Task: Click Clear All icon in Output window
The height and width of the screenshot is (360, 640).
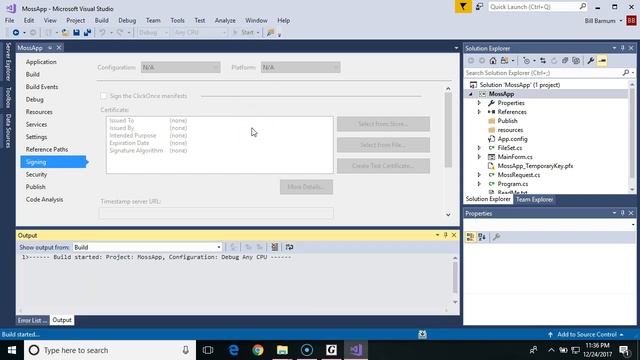Action: tap(275, 247)
